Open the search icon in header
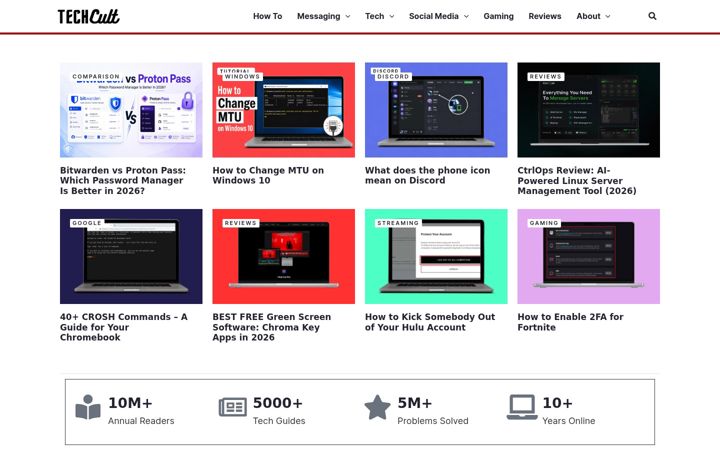720x450 pixels. click(x=652, y=16)
